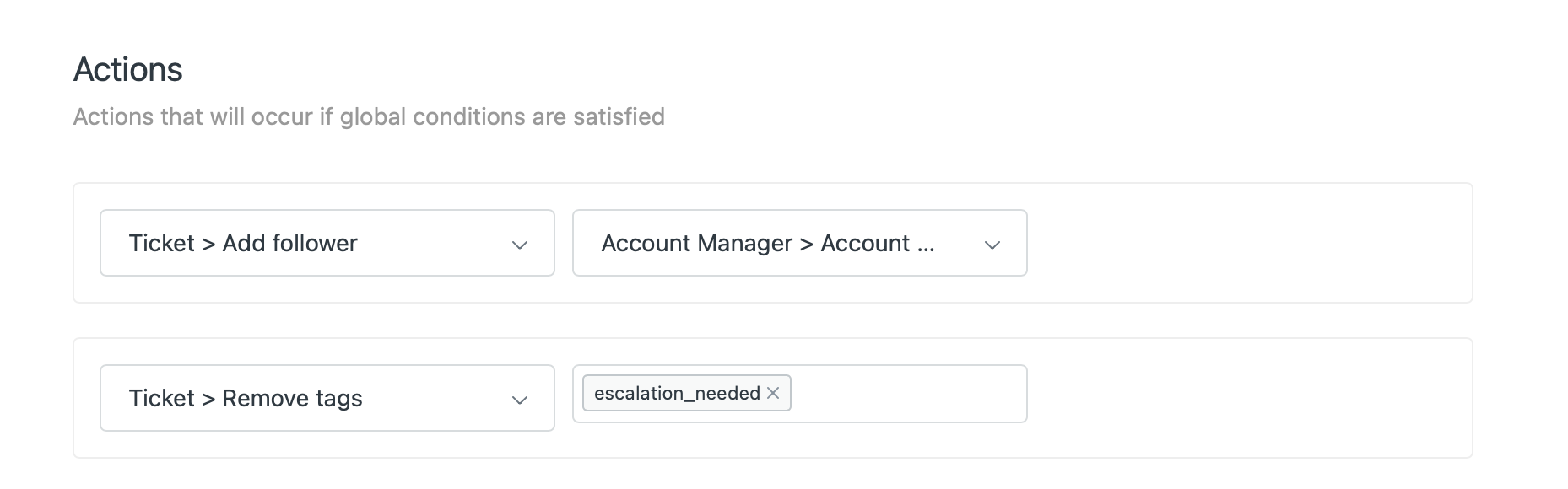Remove the escalation_needed tag
This screenshot has width=1568, height=489.
point(773,393)
